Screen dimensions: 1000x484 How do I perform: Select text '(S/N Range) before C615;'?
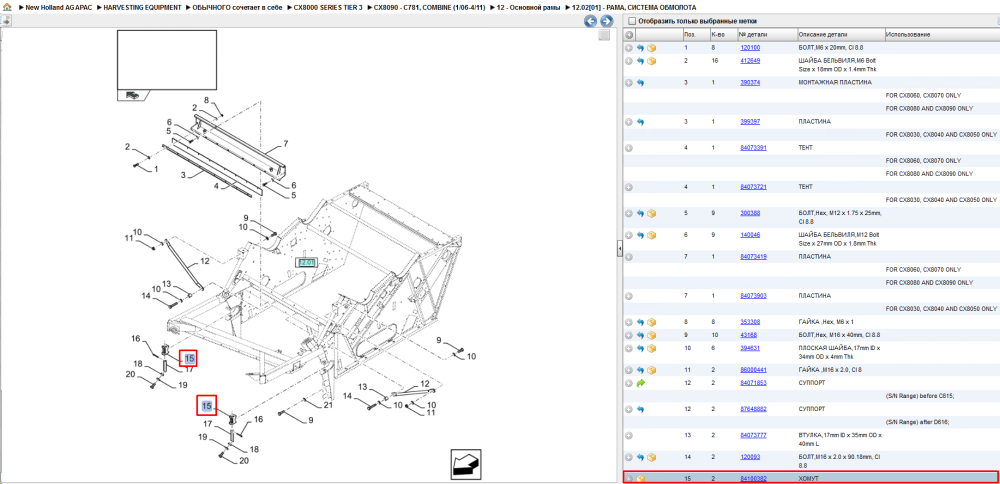(x=920, y=396)
